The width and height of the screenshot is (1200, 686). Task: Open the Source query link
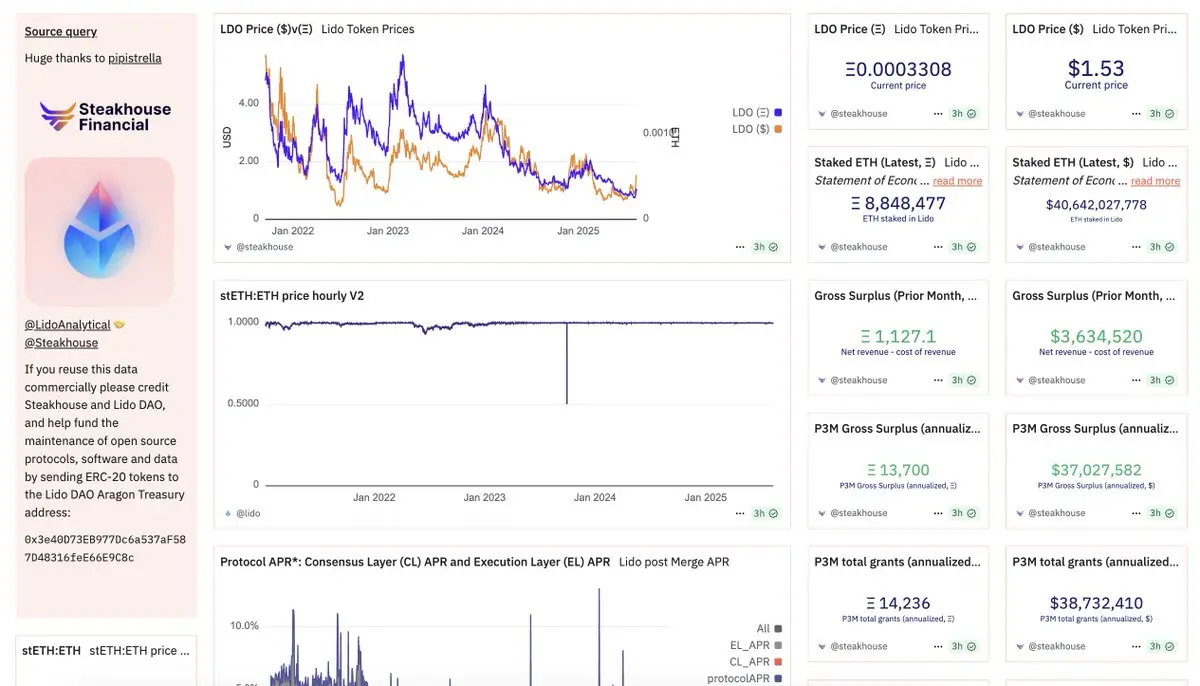61,32
